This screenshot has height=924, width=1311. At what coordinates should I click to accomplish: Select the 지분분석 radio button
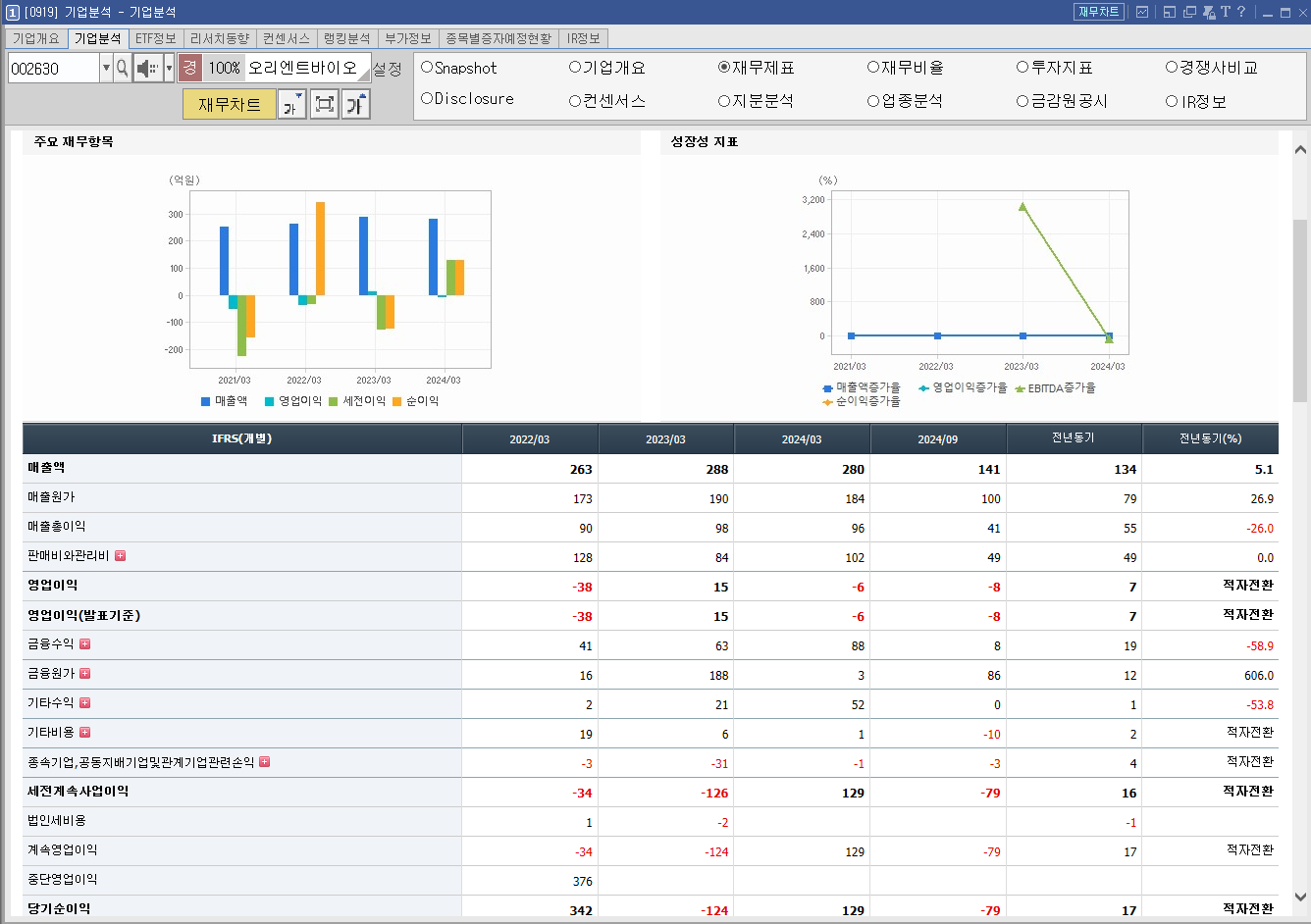click(724, 101)
